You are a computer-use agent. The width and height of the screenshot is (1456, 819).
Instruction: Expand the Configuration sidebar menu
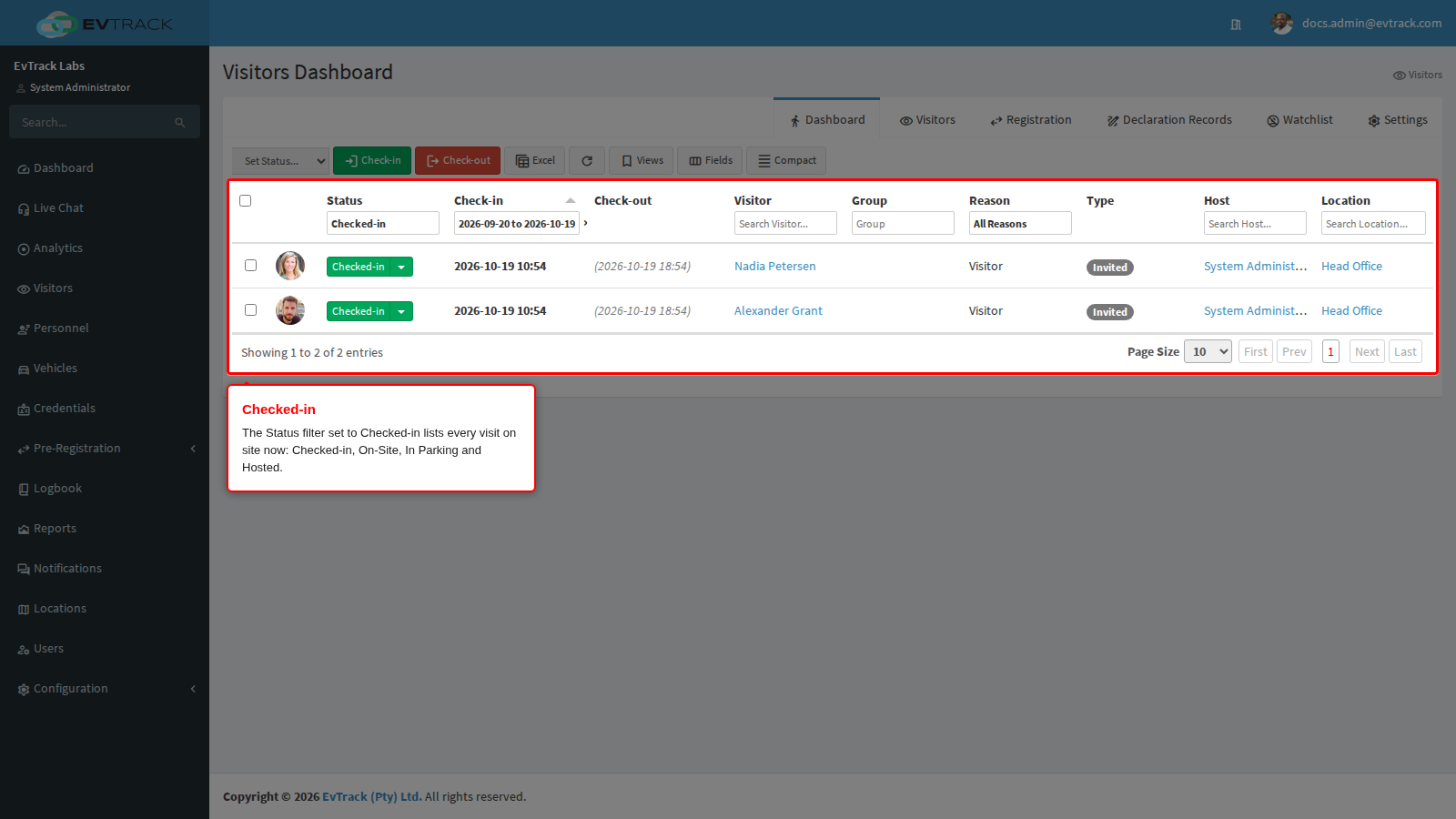point(105,689)
